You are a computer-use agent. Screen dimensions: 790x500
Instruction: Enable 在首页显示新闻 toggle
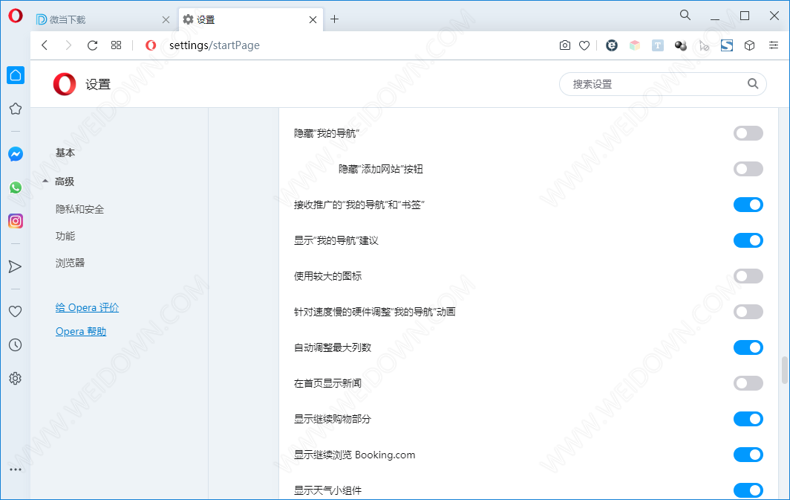coord(748,383)
